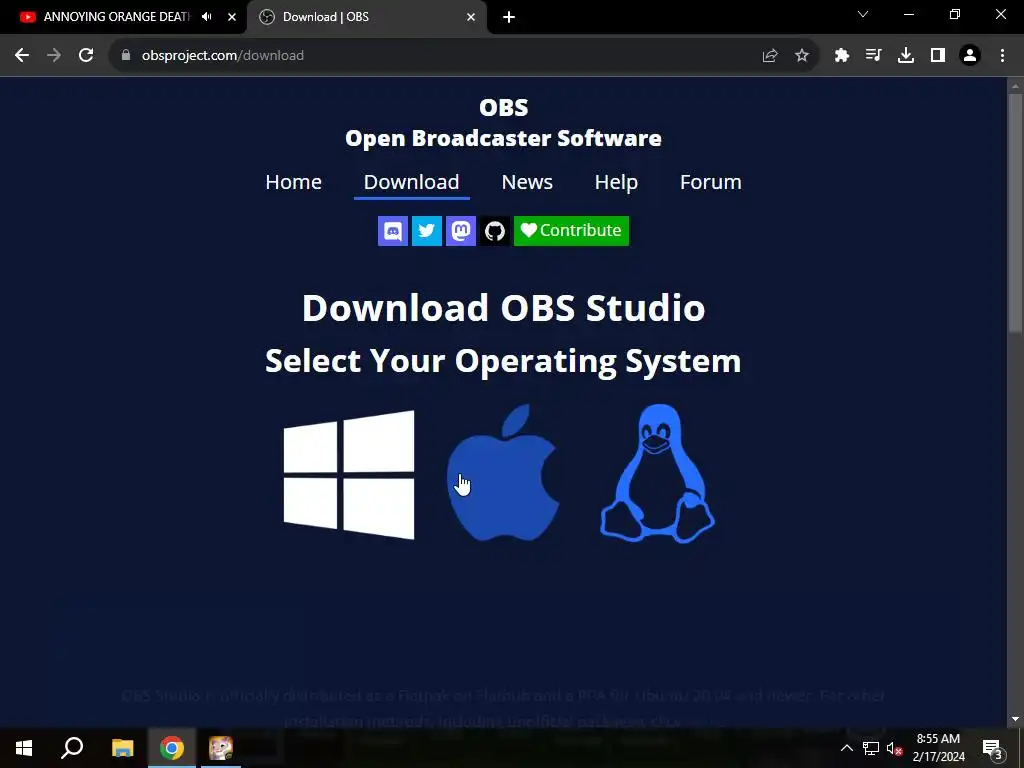This screenshot has height=768, width=1024.
Task: Show Chrome downloads
Action: [906, 56]
